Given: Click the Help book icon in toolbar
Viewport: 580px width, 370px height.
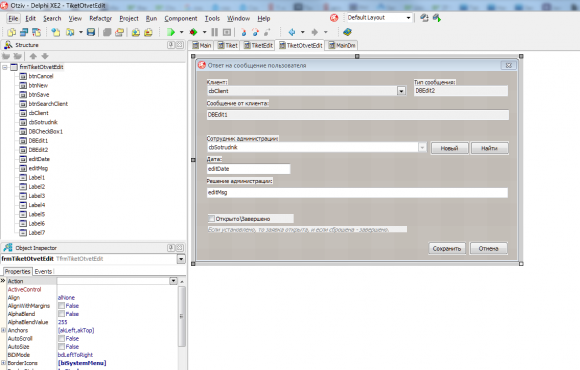Looking at the screenshot, I should 347,32.
